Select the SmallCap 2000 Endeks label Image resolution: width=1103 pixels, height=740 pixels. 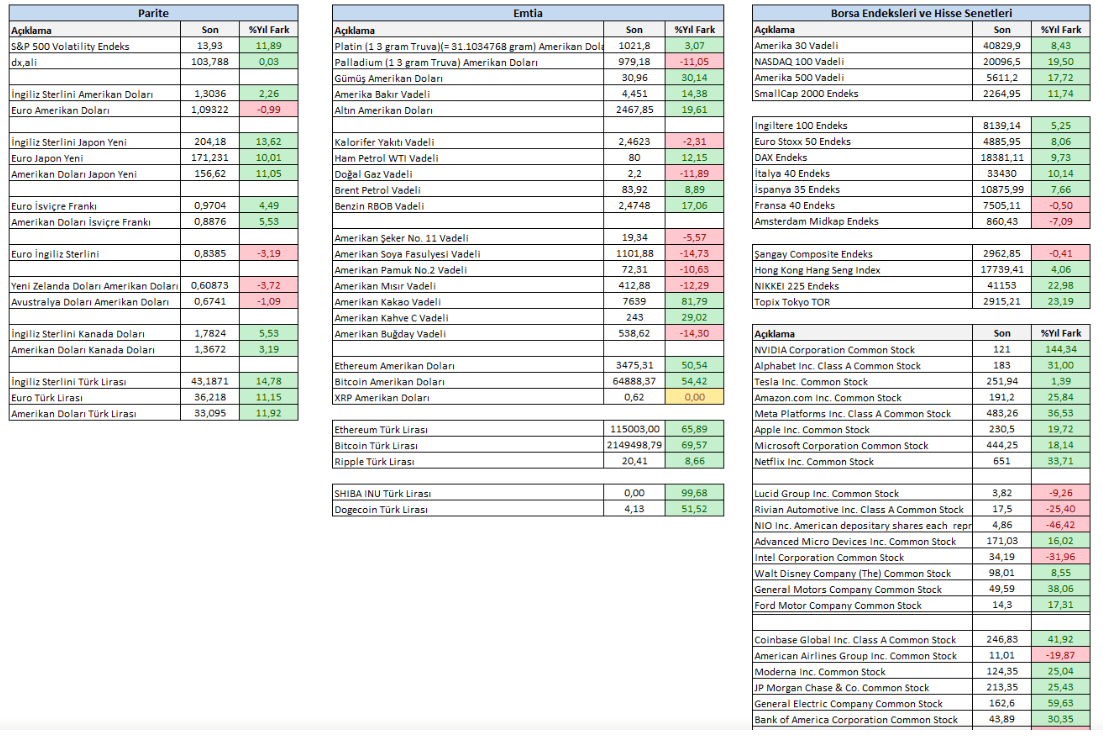(862, 93)
